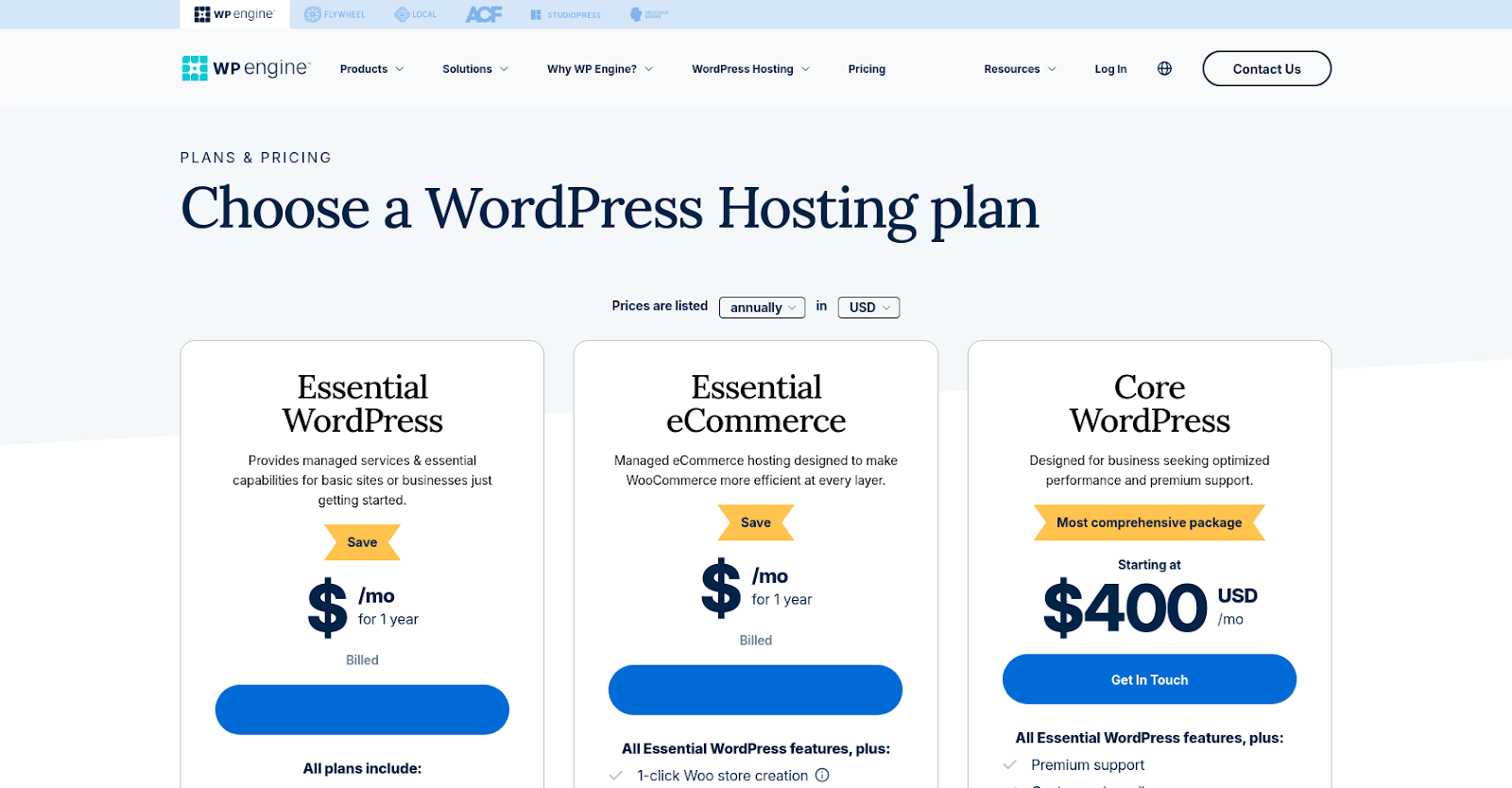The width and height of the screenshot is (1512, 788).
Task: Click the Choose a WordPress Hosting plan heading
Action: click(610, 209)
